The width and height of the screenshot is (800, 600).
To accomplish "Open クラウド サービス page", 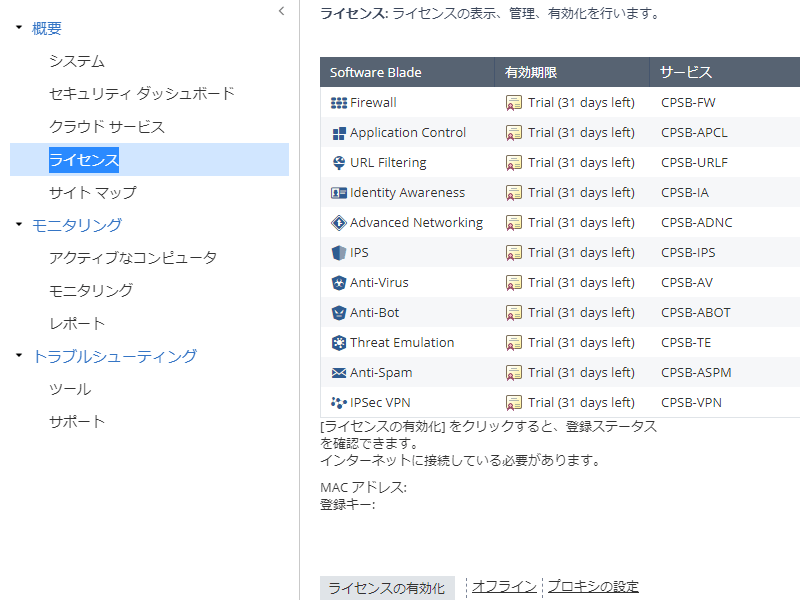I will (107, 127).
